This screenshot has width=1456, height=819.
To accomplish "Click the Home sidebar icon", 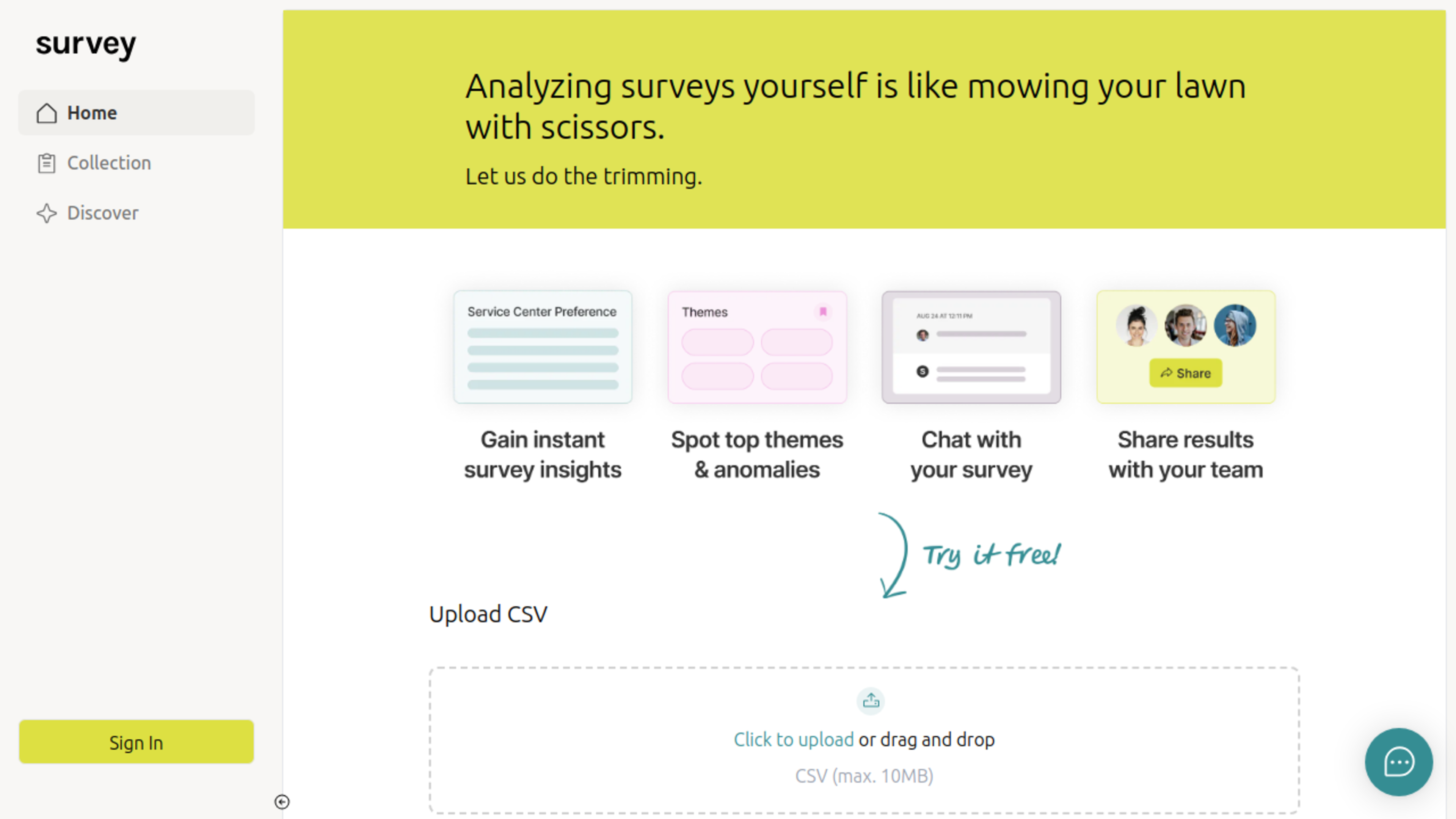I will click(x=47, y=112).
